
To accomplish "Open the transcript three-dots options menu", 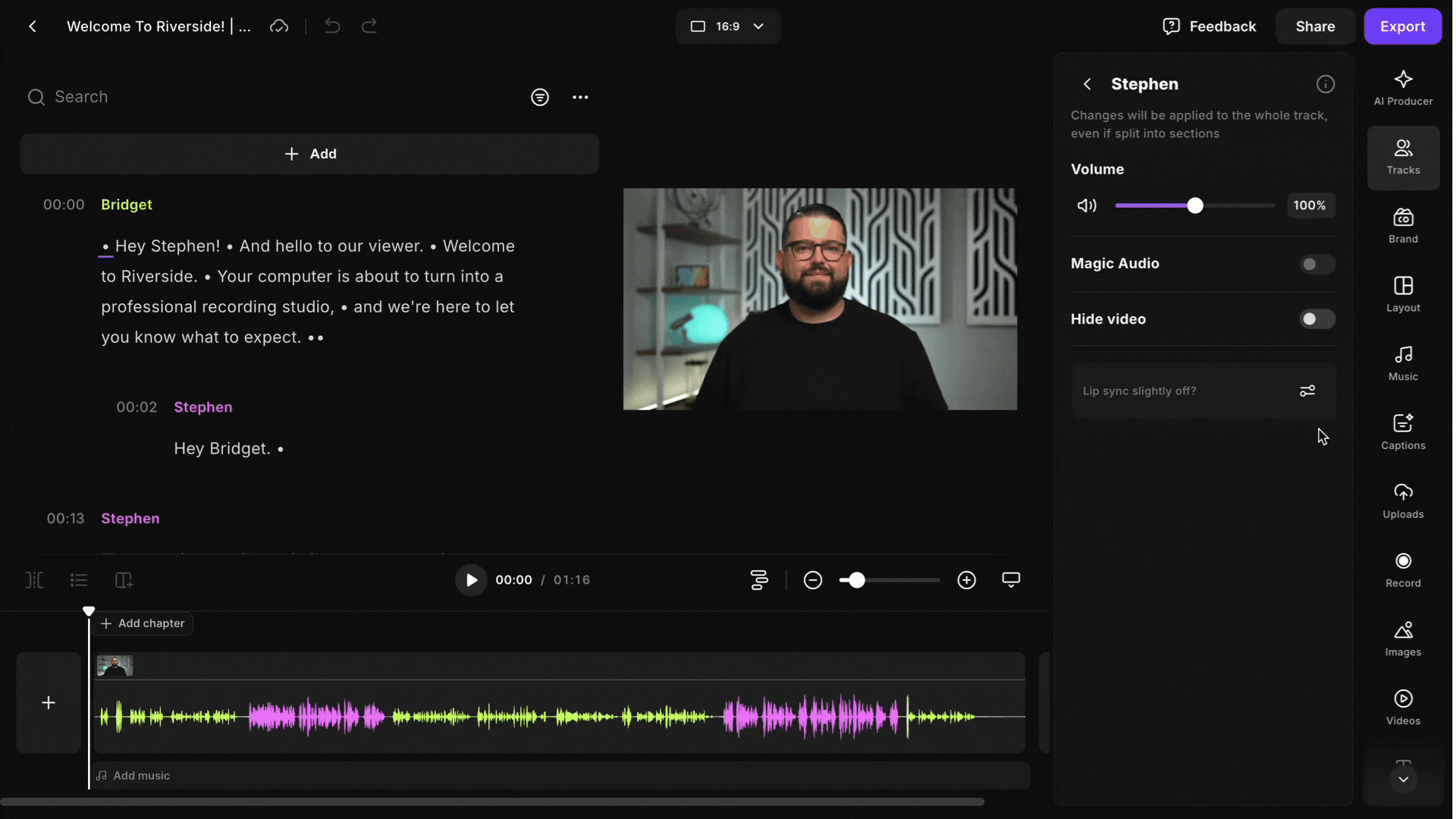I will [580, 97].
